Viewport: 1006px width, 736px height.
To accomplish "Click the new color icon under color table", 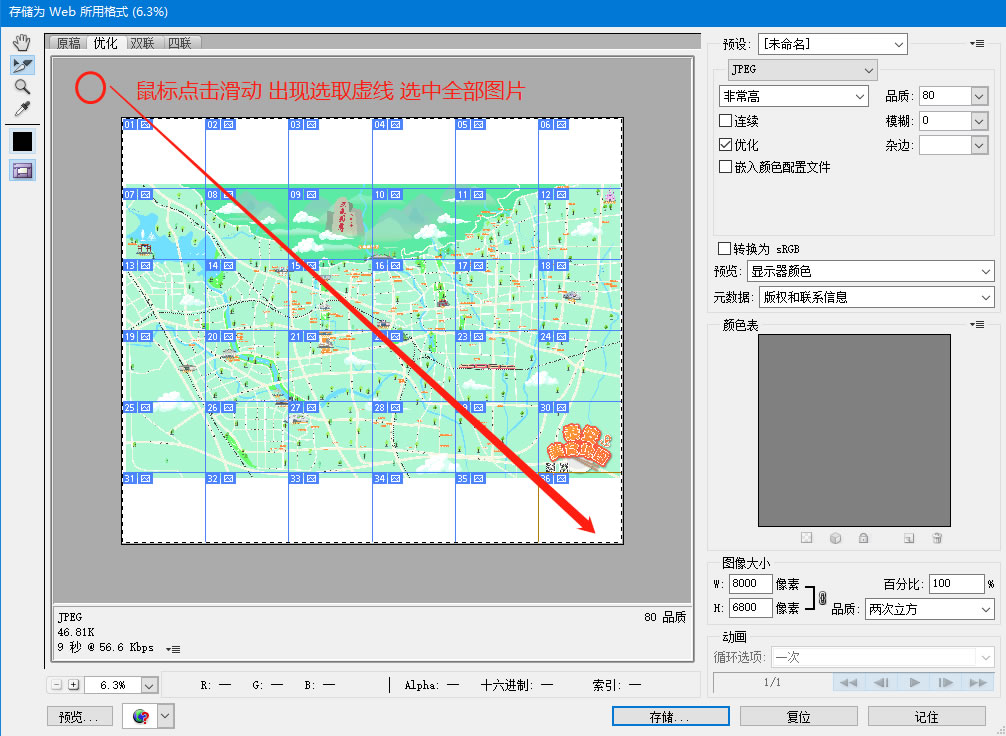I will pos(908,538).
